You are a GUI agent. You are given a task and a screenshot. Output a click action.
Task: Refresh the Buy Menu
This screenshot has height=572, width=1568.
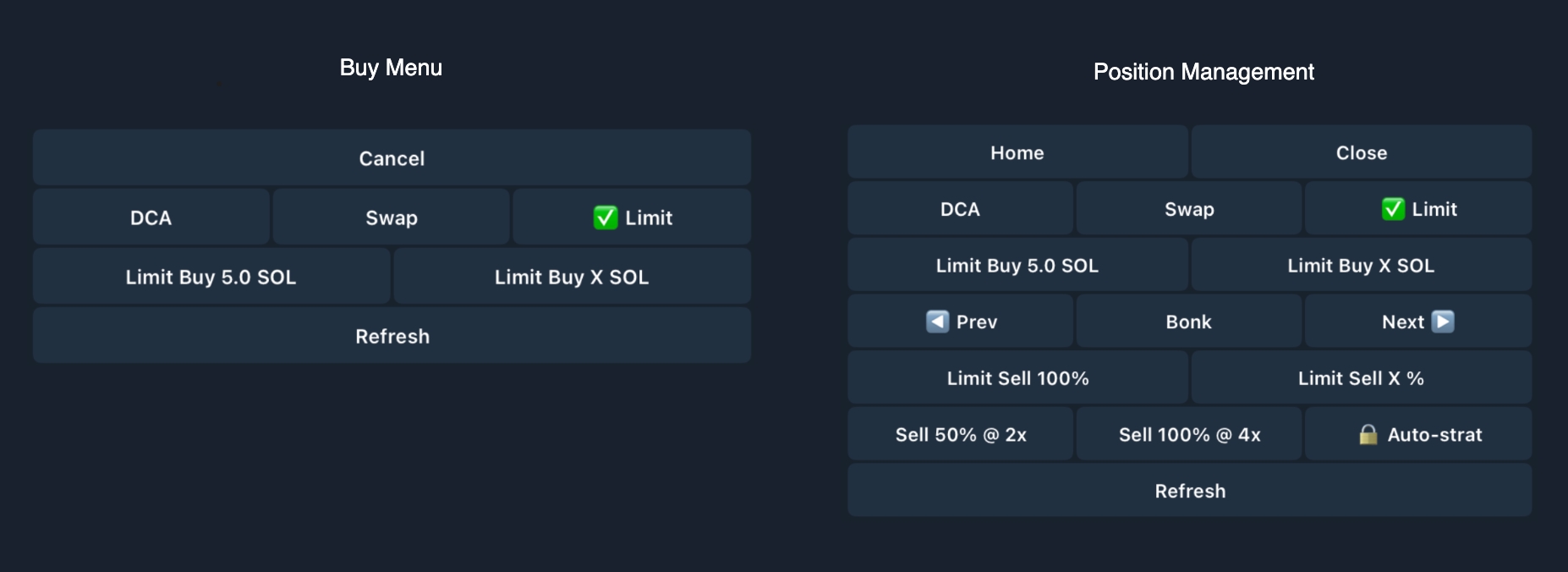pyautogui.click(x=392, y=337)
